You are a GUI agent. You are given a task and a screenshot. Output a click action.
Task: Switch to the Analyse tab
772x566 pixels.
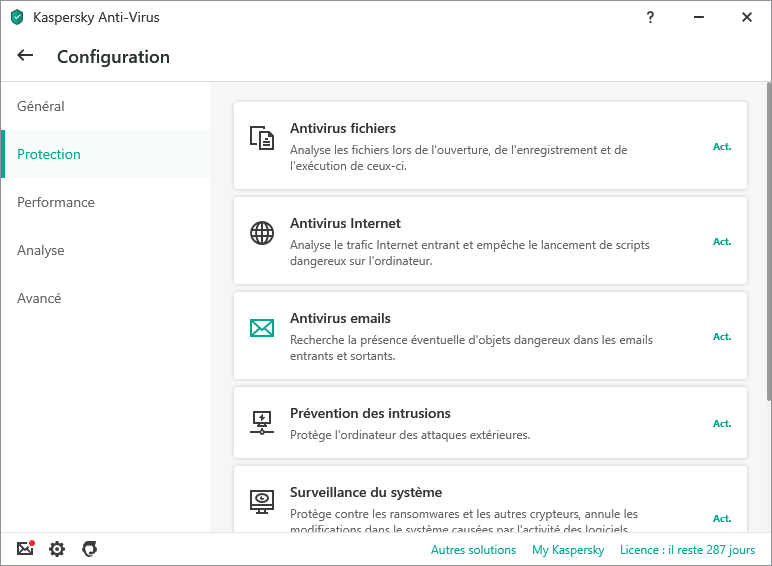106,250
